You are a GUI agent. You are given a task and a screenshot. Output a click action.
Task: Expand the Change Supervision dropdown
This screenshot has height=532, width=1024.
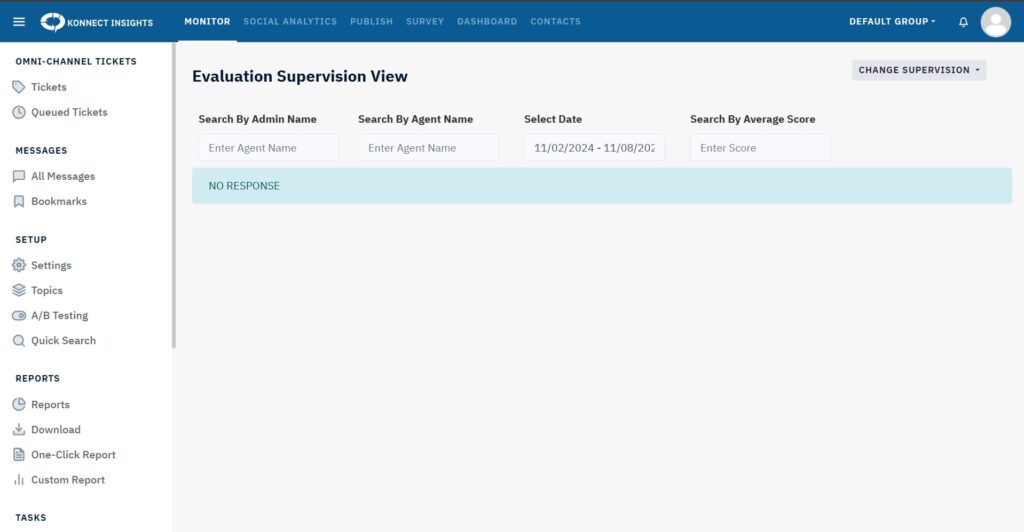point(919,70)
